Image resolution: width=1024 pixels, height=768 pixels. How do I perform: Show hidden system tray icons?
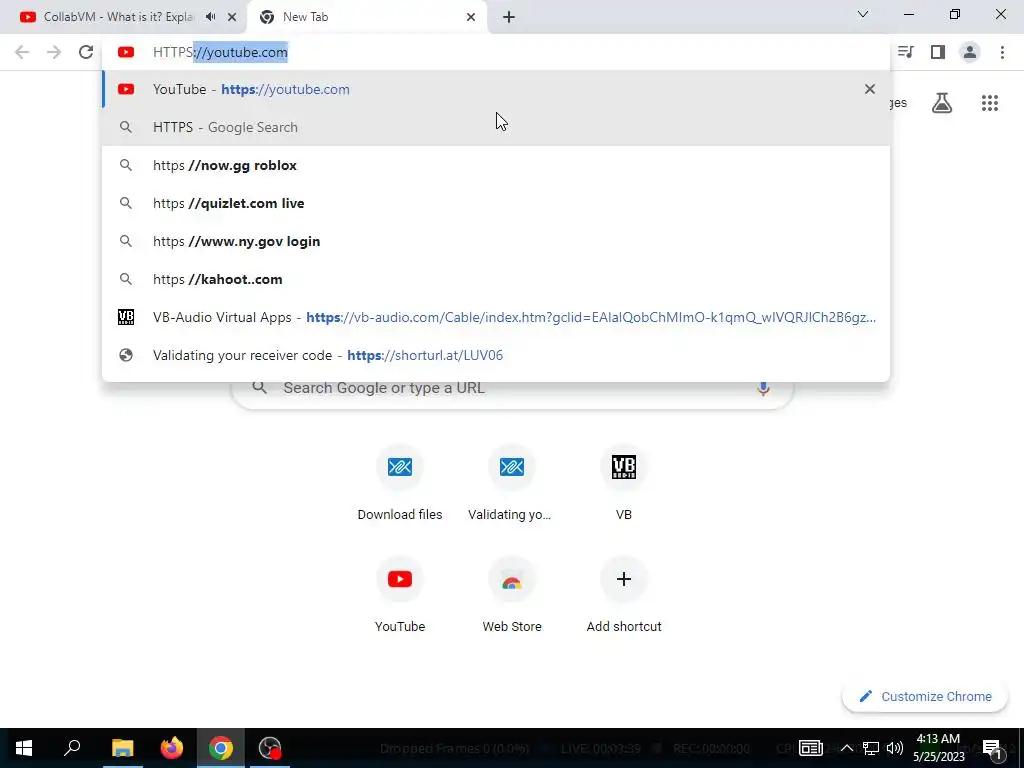(846, 748)
